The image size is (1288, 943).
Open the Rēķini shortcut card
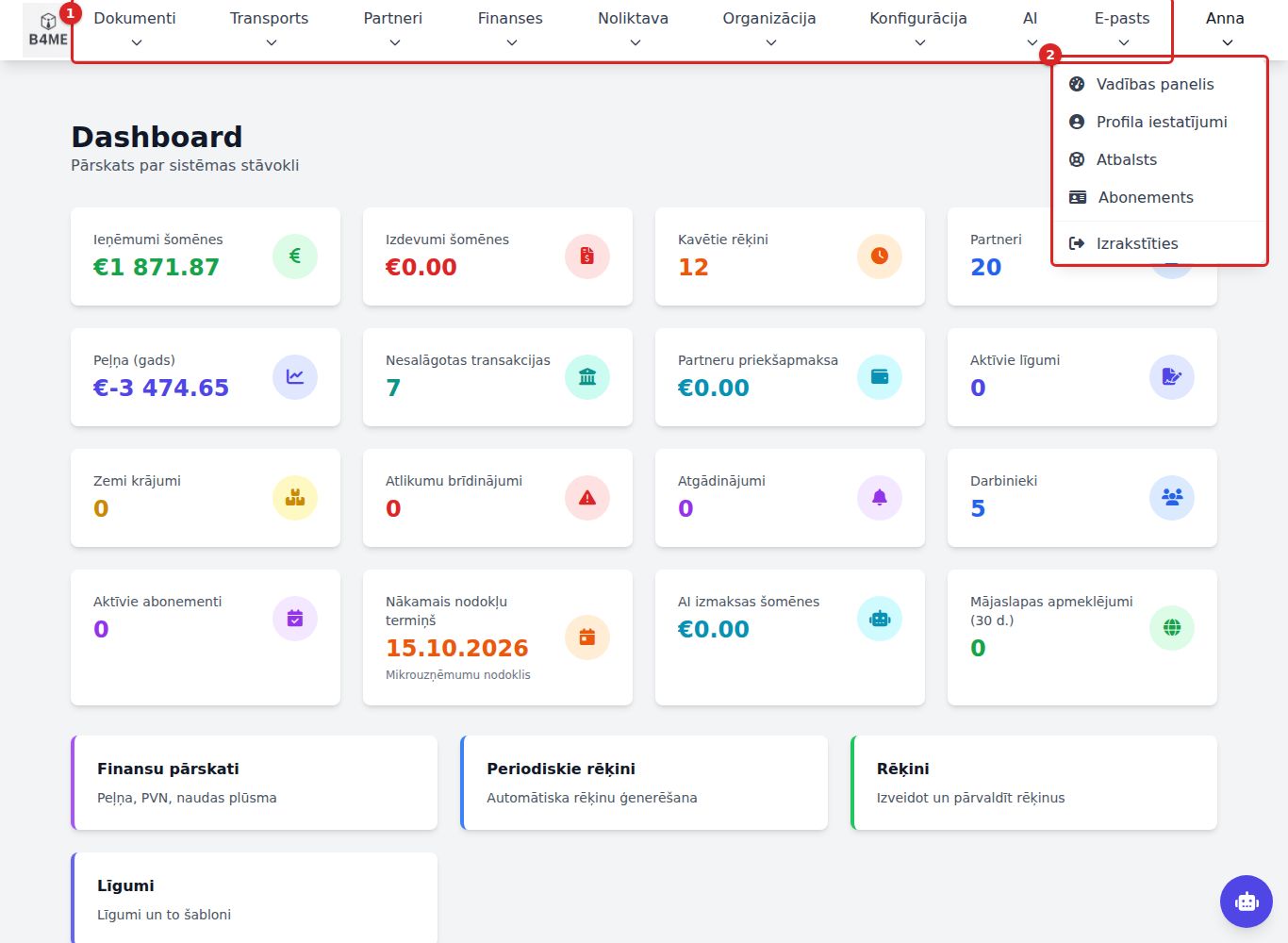pyautogui.click(x=1034, y=783)
